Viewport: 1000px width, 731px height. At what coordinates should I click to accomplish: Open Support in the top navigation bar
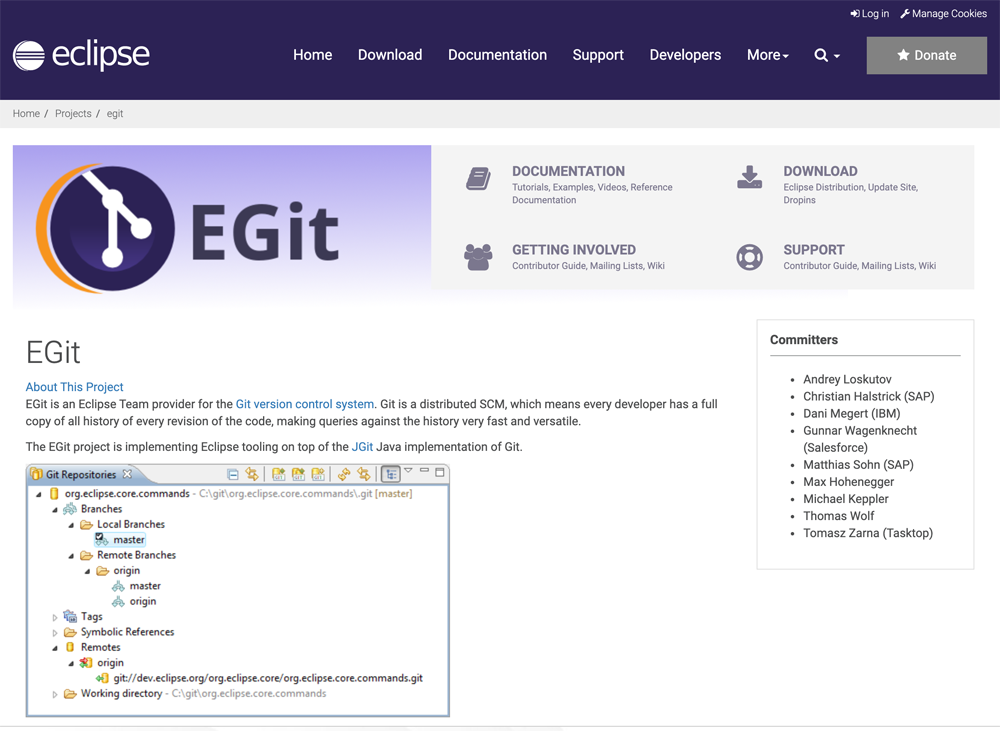tap(598, 55)
